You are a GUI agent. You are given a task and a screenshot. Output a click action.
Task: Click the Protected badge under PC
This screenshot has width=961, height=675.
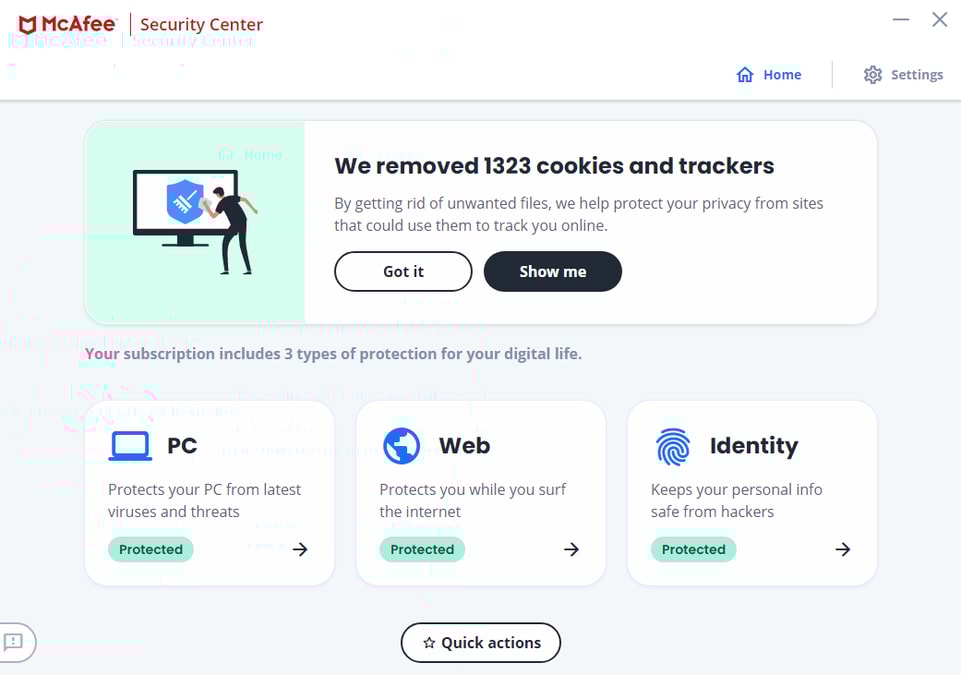click(x=150, y=549)
